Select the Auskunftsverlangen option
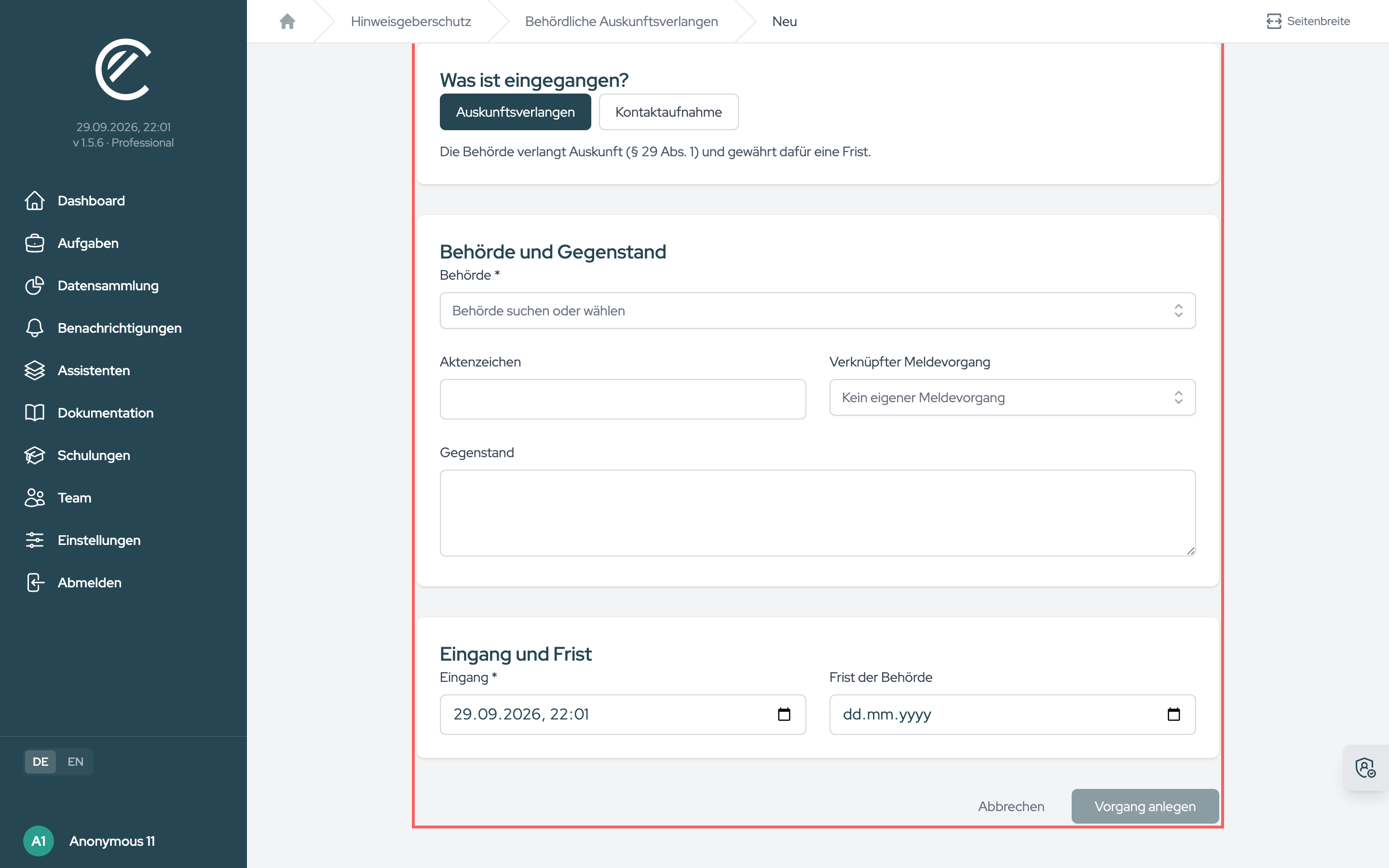The height and width of the screenshot is (868, 1389). 515,112
